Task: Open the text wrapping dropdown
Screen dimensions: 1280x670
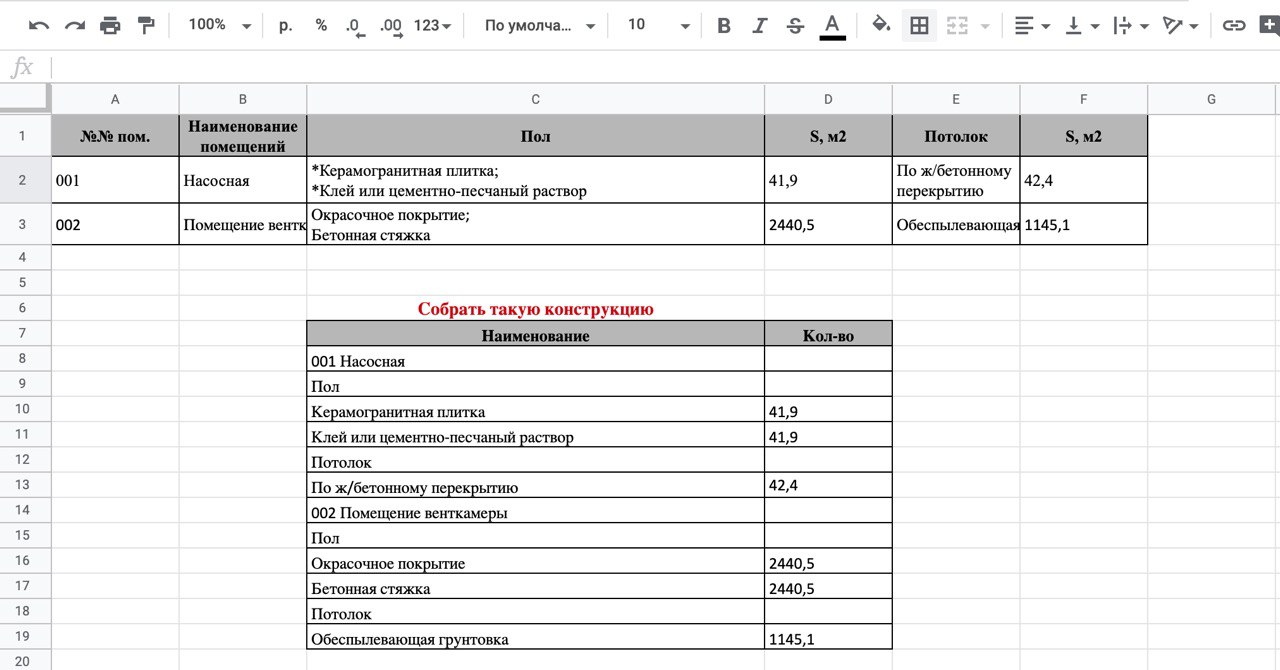Action: coord(1131,25)
